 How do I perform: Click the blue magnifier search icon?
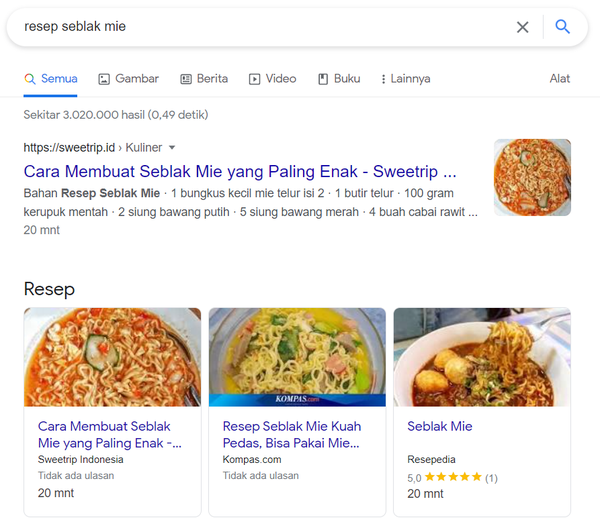[562, 27]
